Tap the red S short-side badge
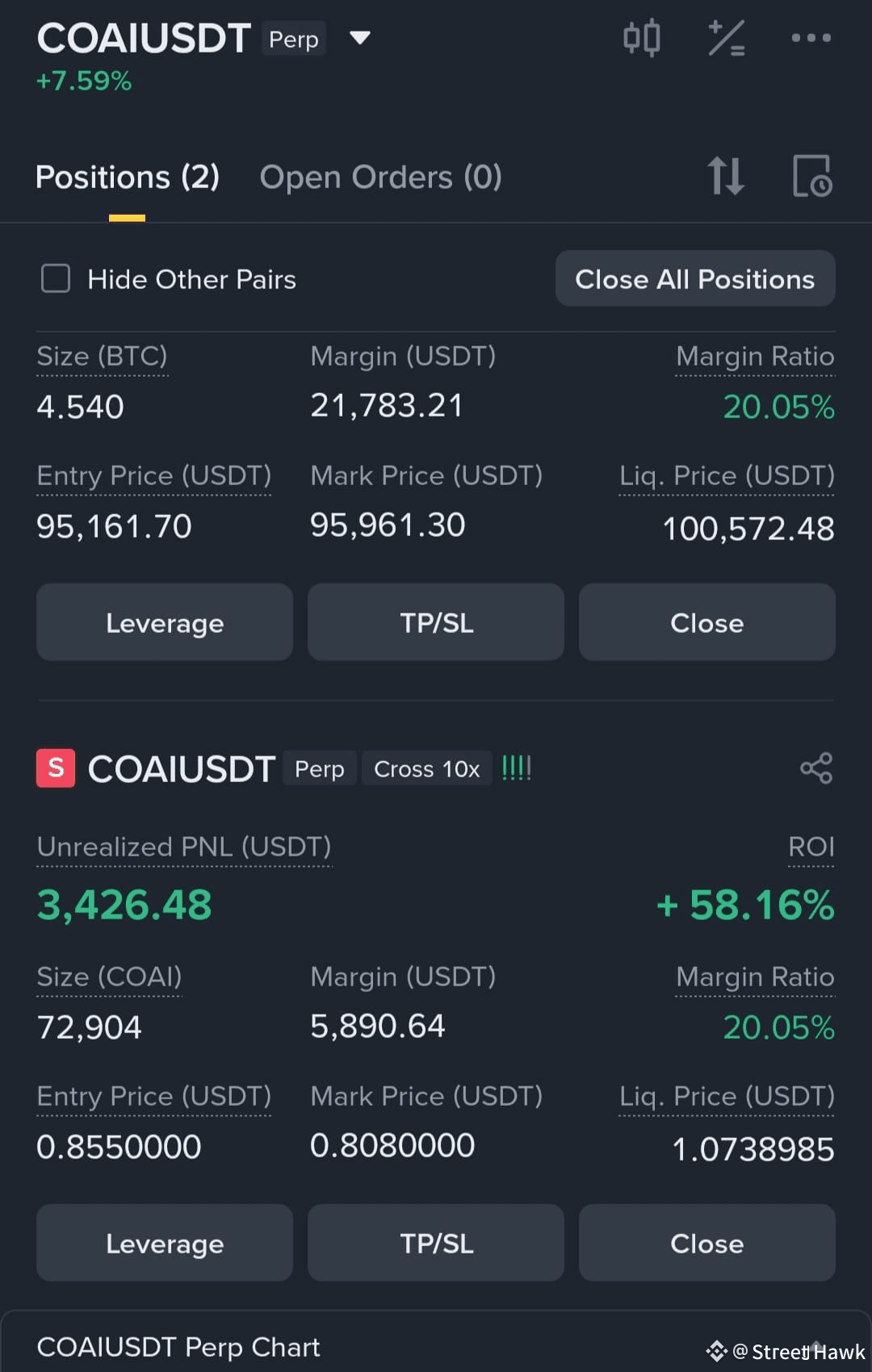 pyautogui.click(x=56, y=768)
